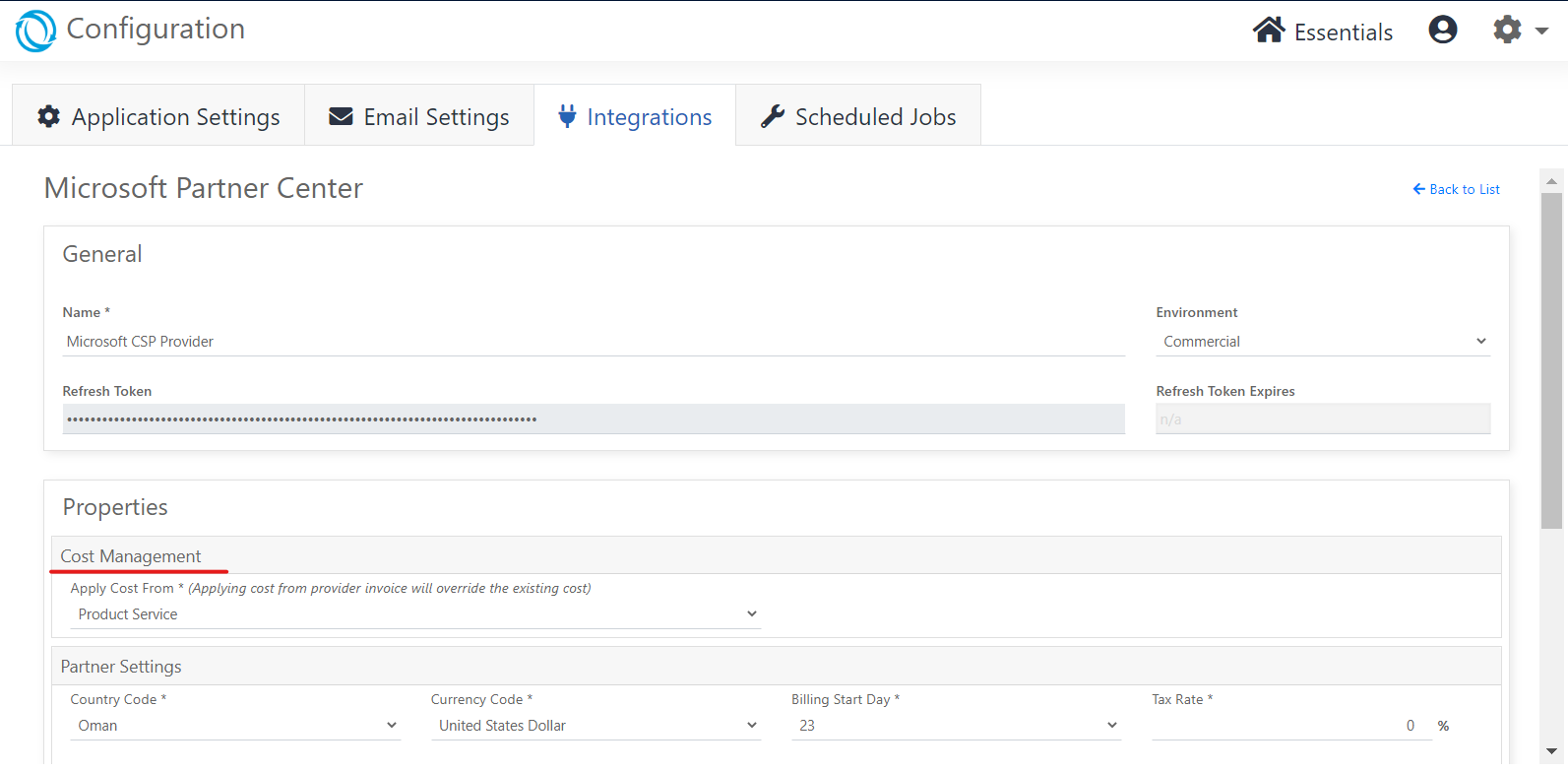Open the Billing Start Day dropdown
1568x772 pixels.
point(957,726)
